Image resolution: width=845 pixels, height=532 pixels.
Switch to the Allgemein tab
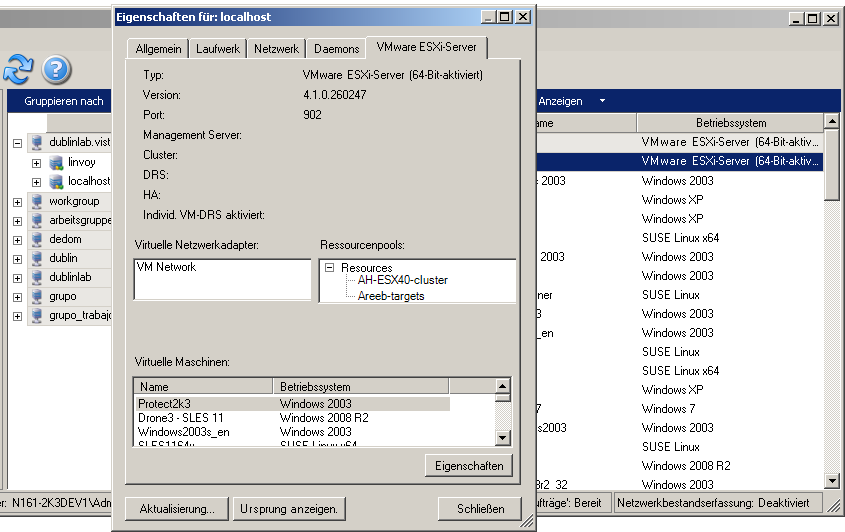(x=158, y=49)
